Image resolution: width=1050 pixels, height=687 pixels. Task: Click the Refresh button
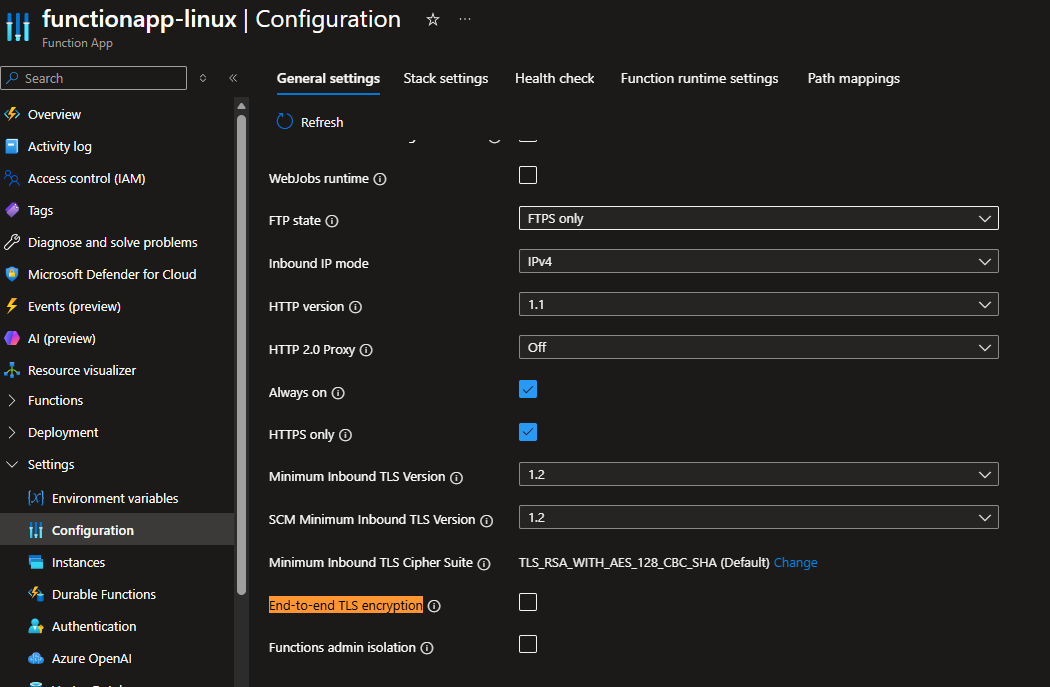310,122
